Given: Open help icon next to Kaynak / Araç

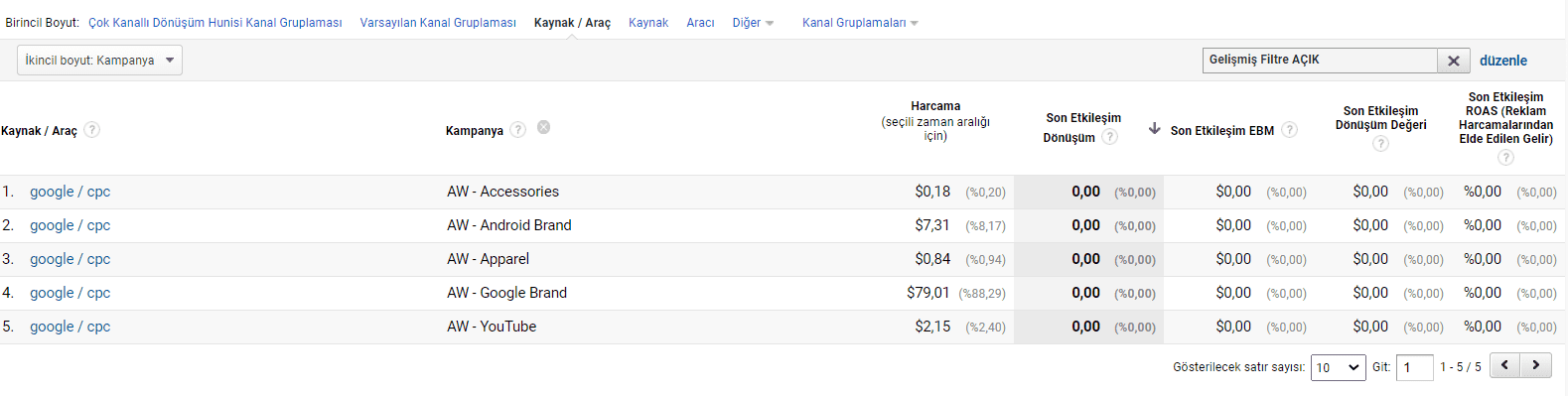Looking at the screenshot, I should click(91, 130).
